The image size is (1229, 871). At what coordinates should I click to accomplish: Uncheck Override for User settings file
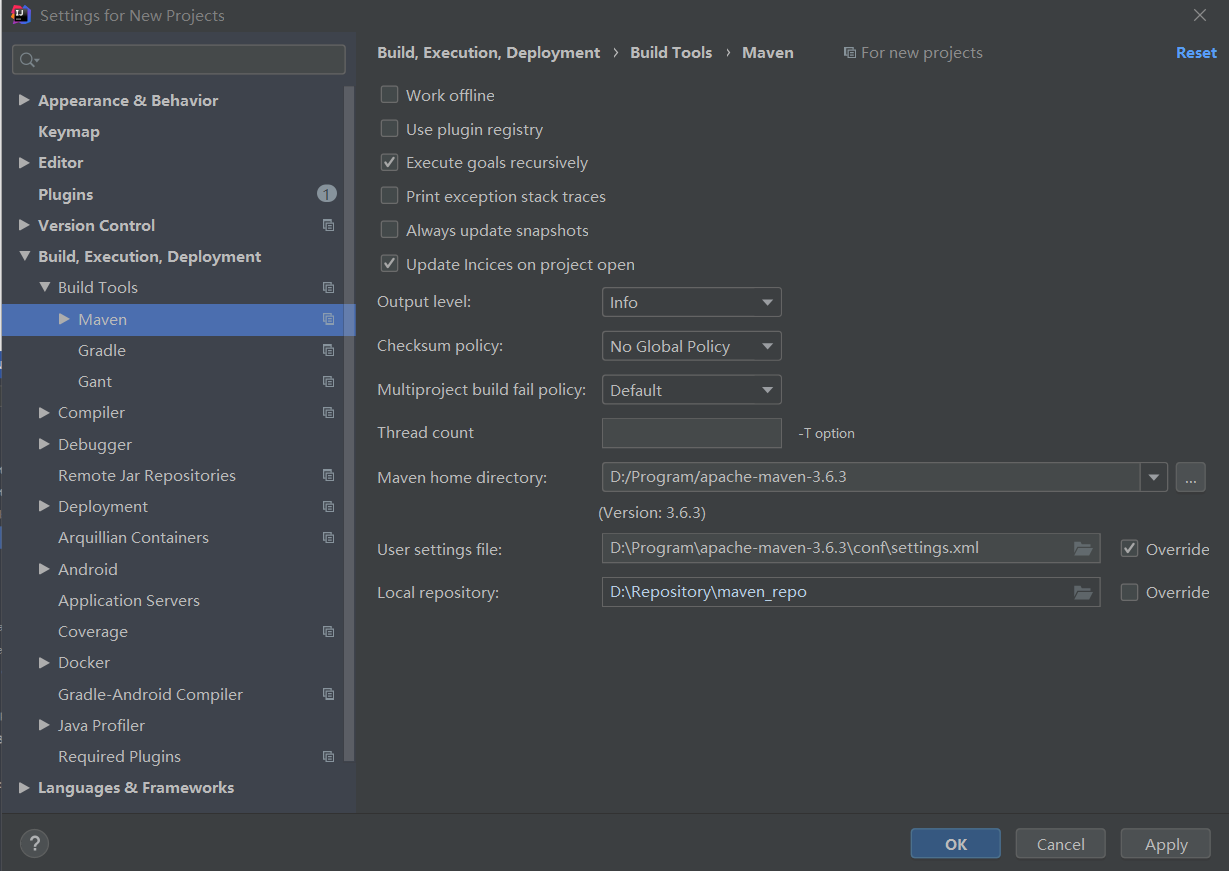1130,548
